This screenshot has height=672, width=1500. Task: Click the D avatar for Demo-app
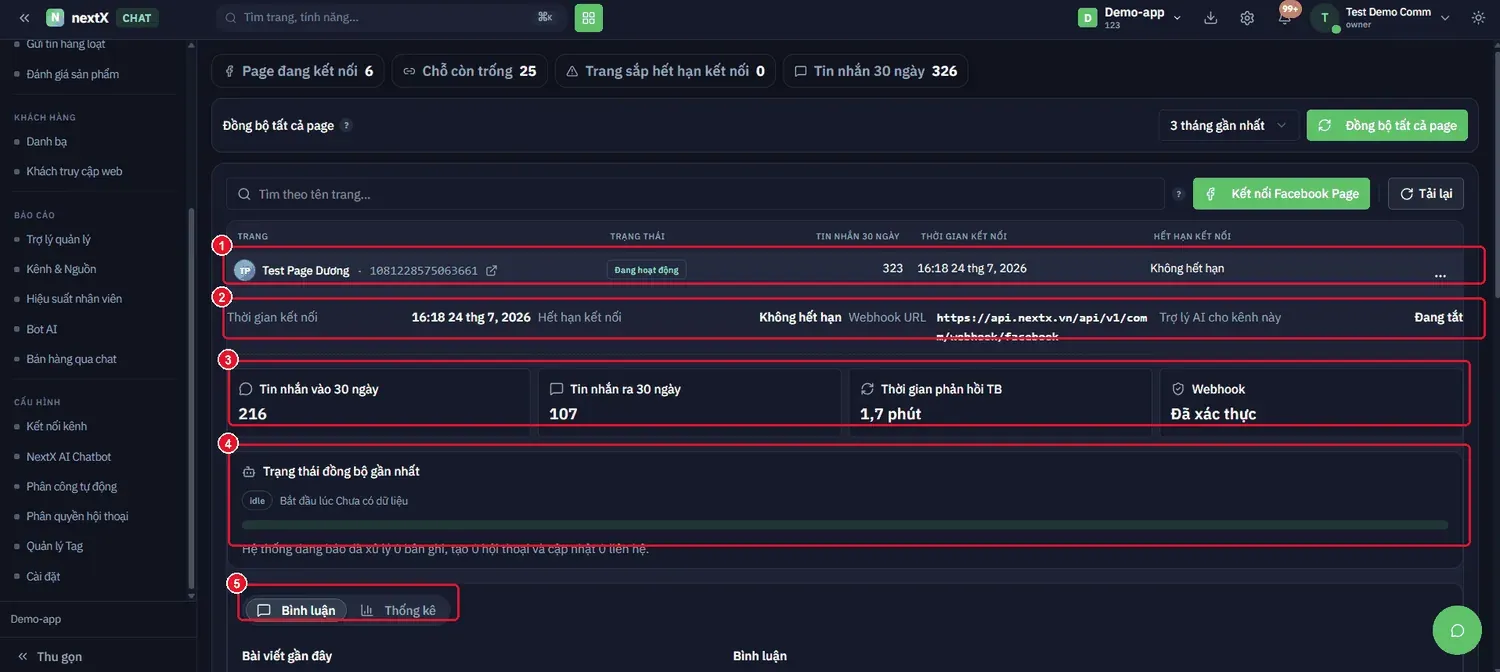click(x=1087, y=18)
